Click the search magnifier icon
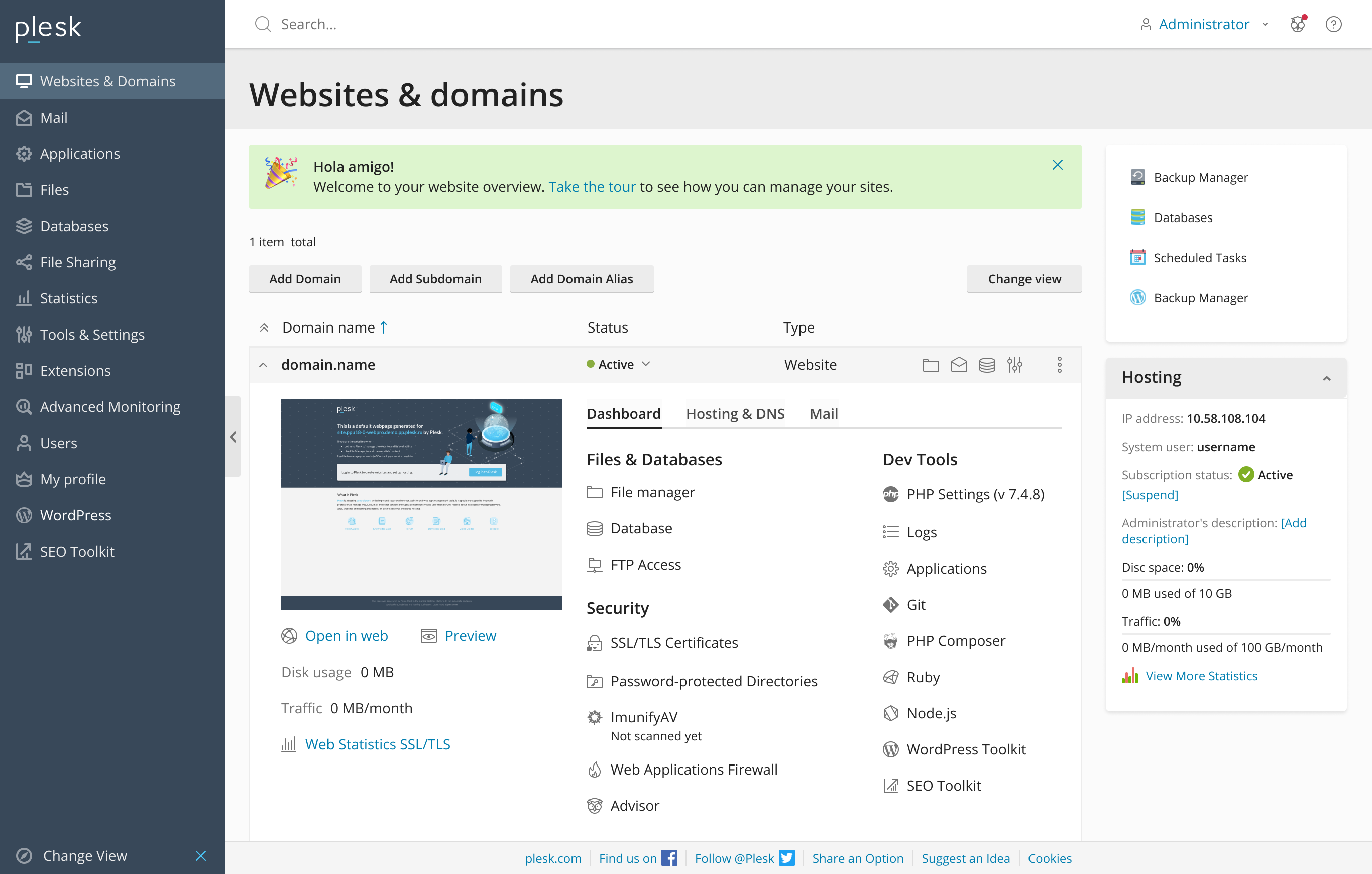Screen dimensions: 1372x874 click(x=263, y=24)
